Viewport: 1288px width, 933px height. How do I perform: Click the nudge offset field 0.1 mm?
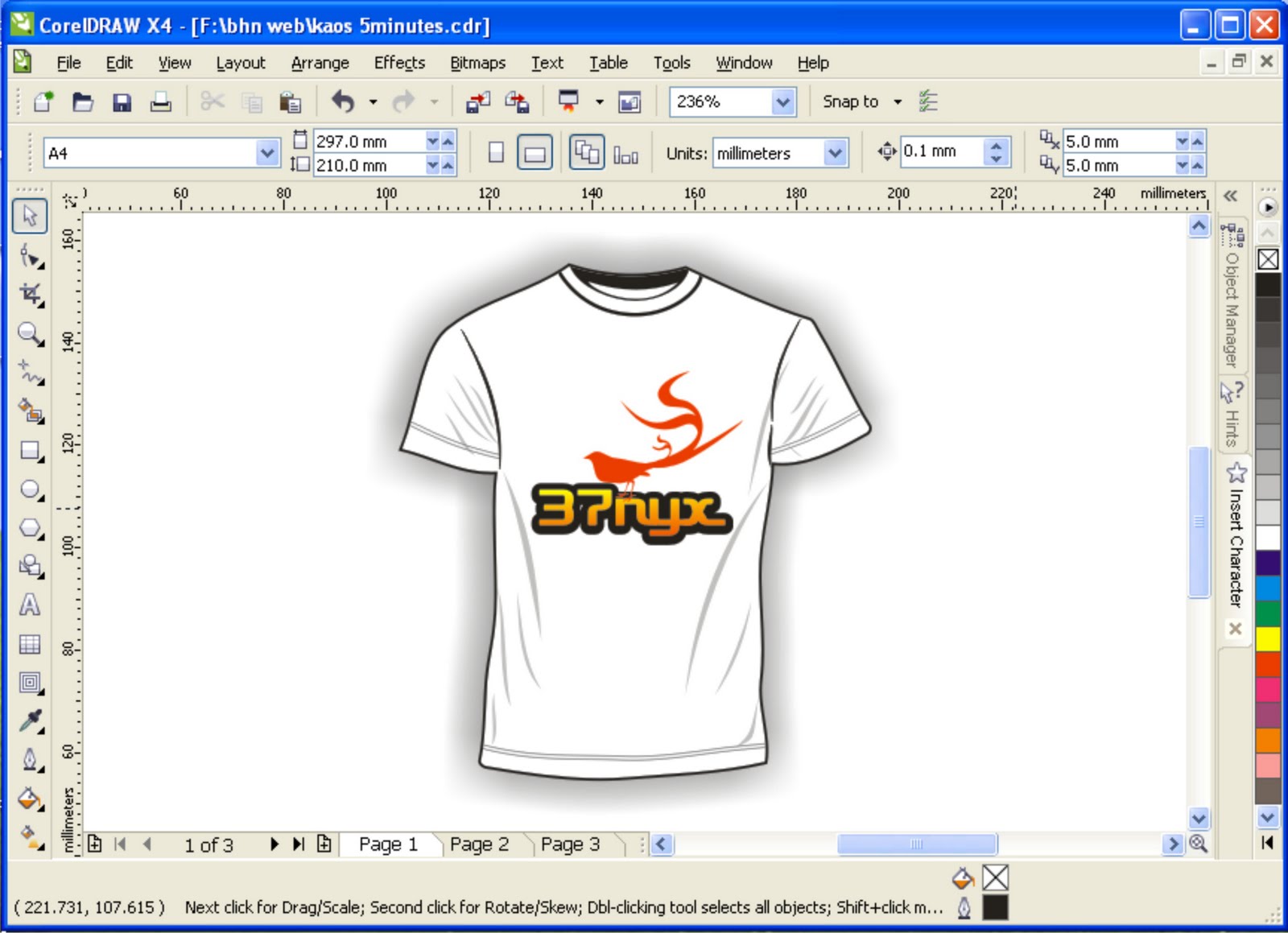(941, 151)
